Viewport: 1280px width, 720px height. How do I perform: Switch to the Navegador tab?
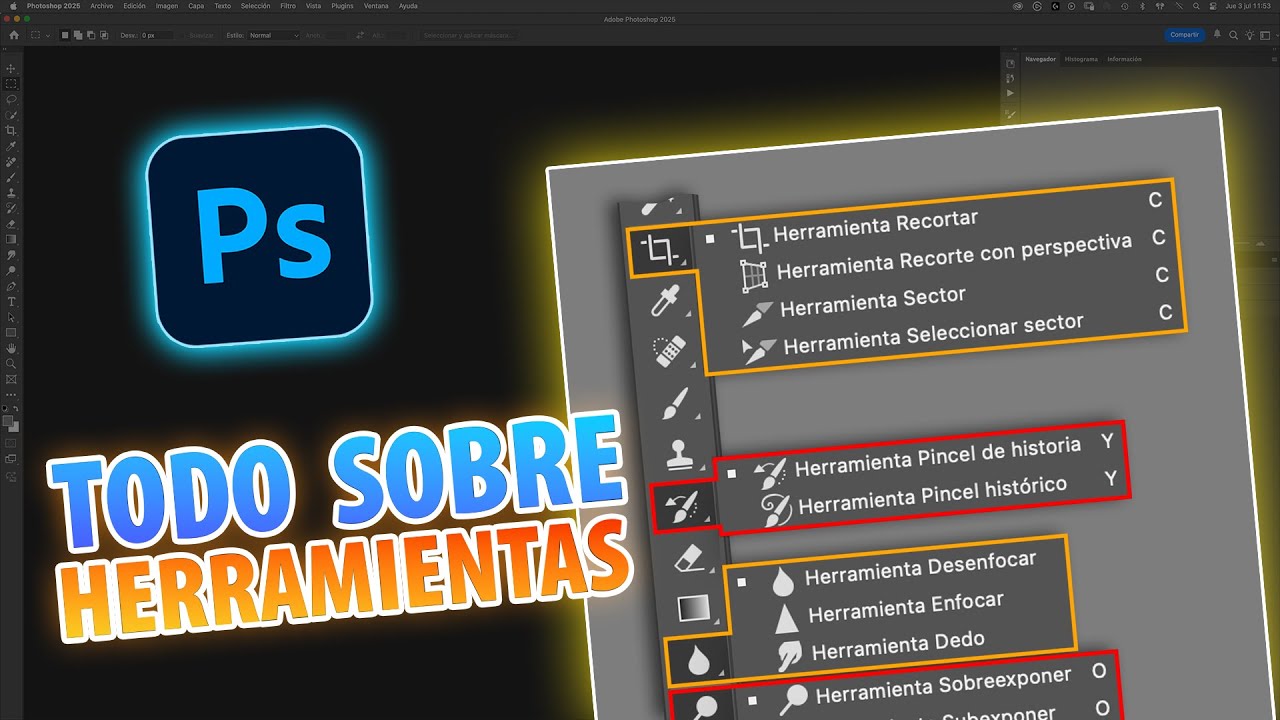(x=1040, y=59)
